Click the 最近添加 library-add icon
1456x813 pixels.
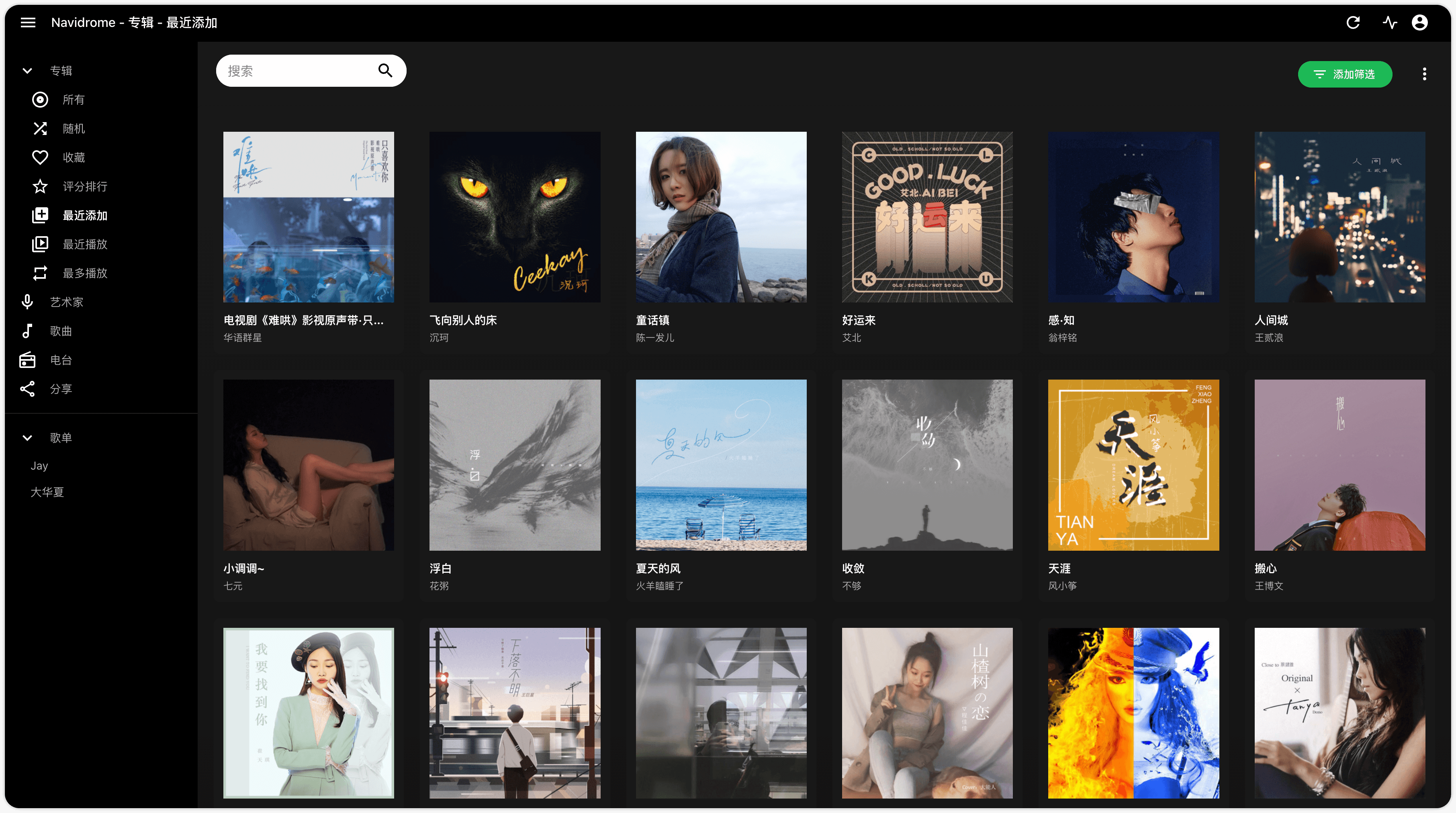coord(40,215)
